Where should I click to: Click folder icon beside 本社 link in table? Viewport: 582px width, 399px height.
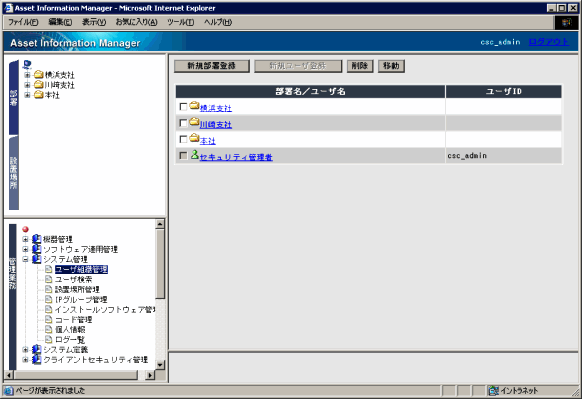tap(194, 139)
